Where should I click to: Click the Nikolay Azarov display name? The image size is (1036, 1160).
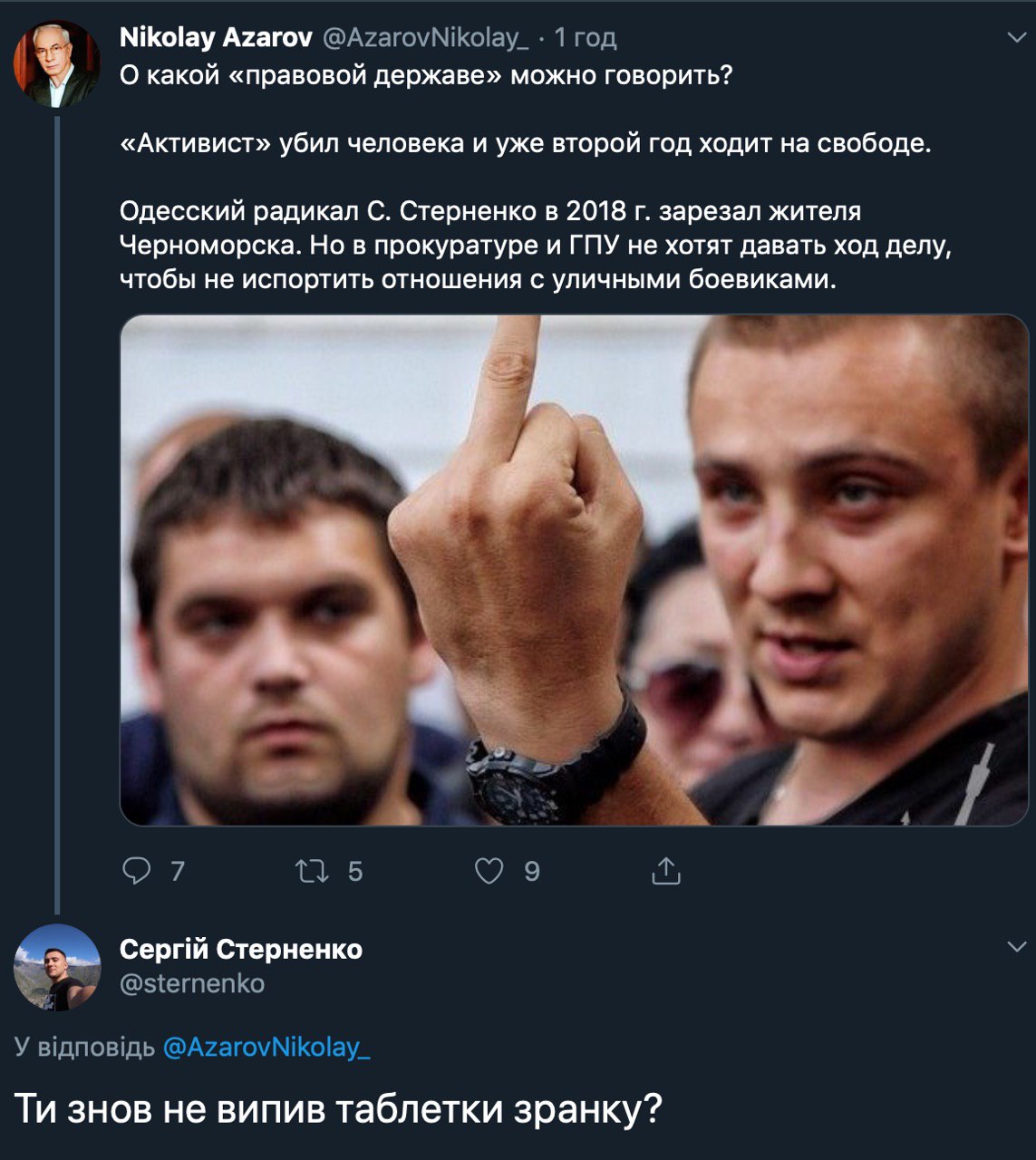(216, 37)
